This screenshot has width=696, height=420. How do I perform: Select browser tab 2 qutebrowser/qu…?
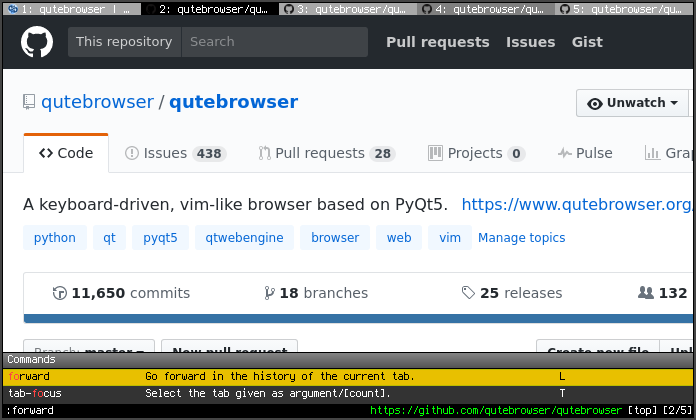tap(210, 9)
